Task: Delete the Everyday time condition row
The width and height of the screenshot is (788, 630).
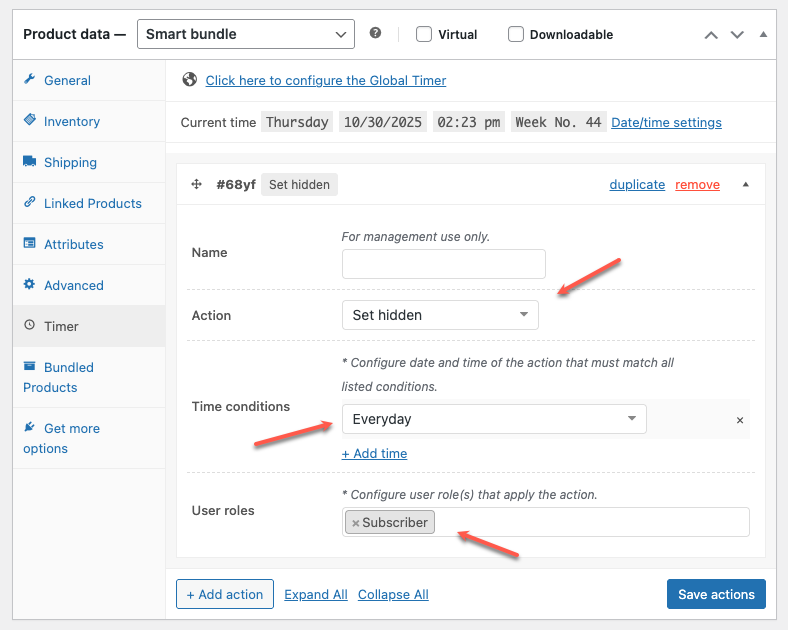Action: click(x=740, y=421)
